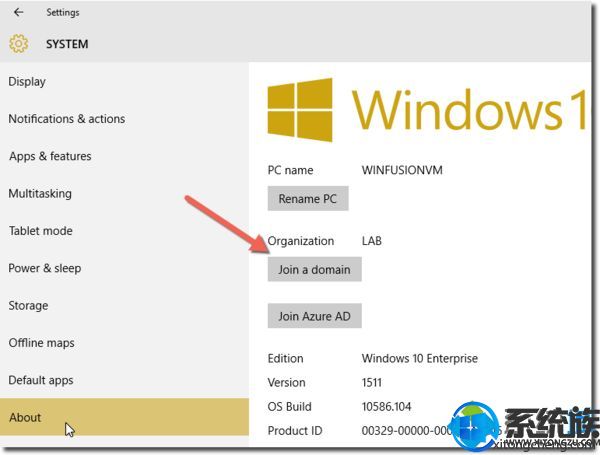Click the Organization label
Screen dimensions: 600x455
pyautogui.click(x=301, y=241)
